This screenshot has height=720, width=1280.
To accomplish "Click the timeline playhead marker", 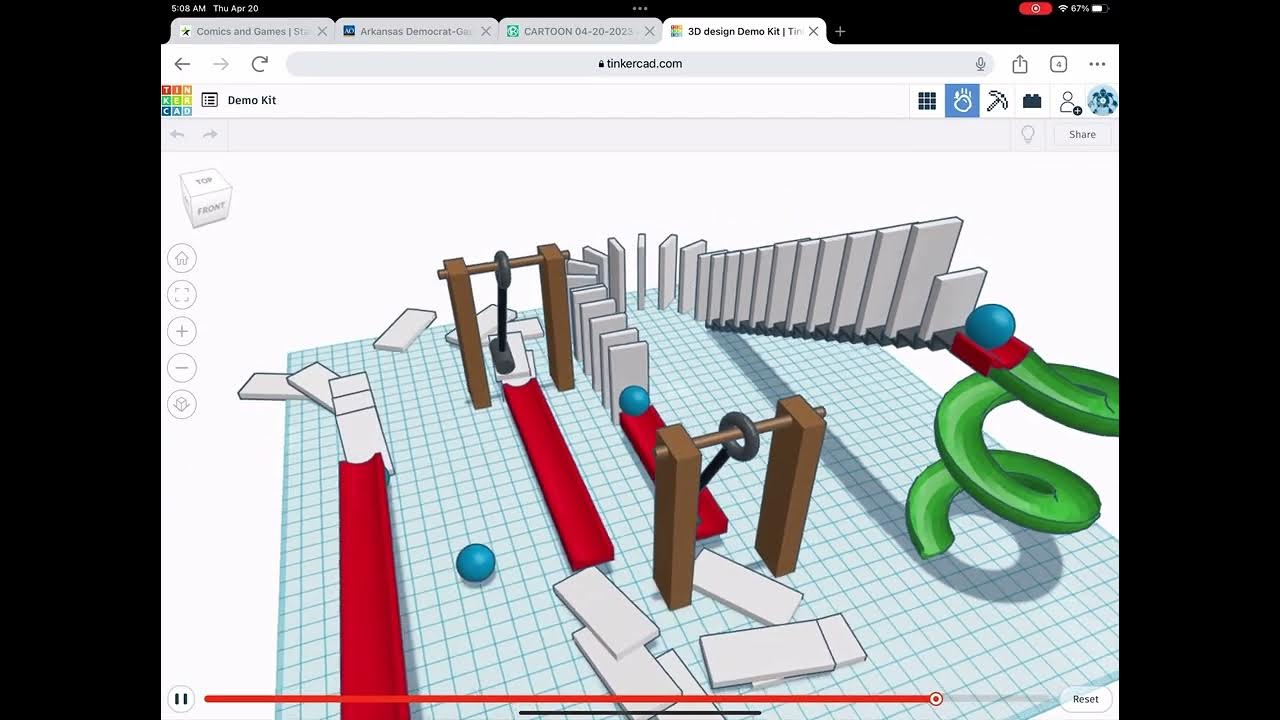I will 936,699.
